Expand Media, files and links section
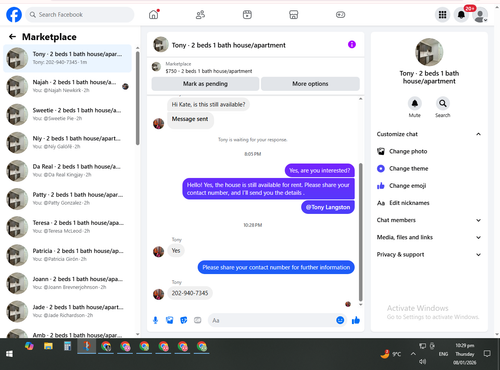Viewport: 500px width, 370px height. [429, 237]
